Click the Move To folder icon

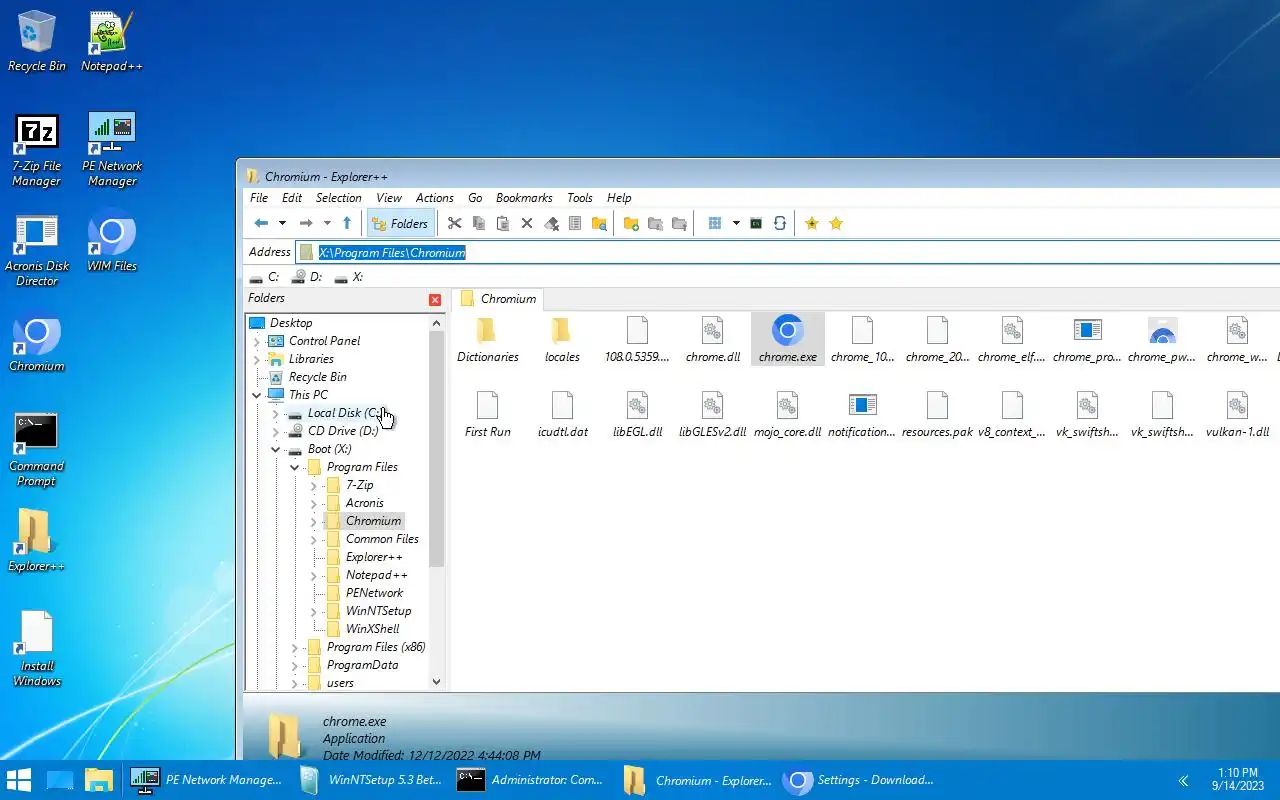click(x=679, y=223)
